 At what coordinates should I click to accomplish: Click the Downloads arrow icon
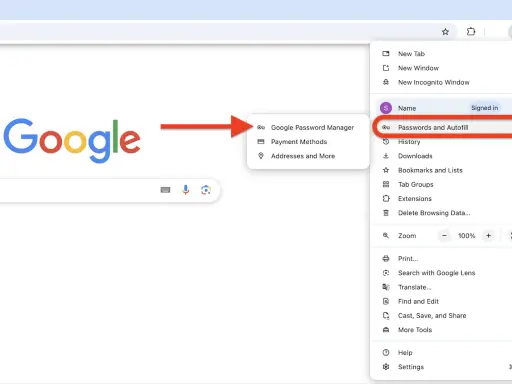click(386, 156)
